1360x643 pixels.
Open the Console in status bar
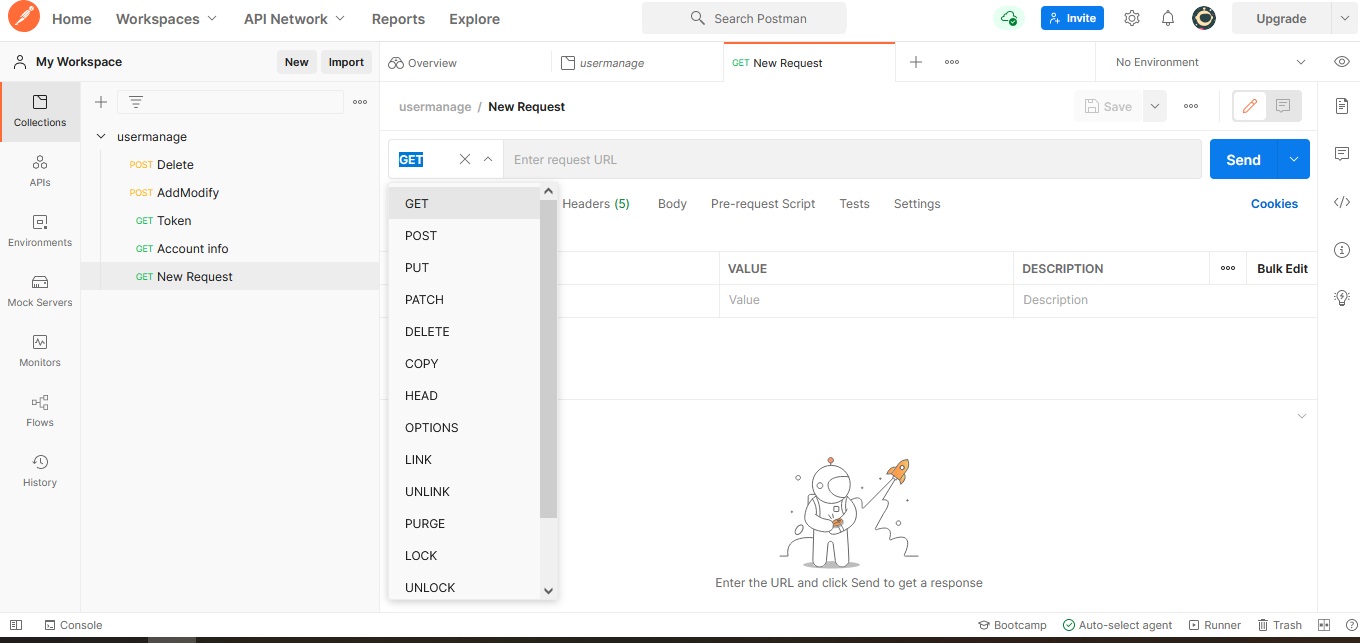[x=73, y=625]
